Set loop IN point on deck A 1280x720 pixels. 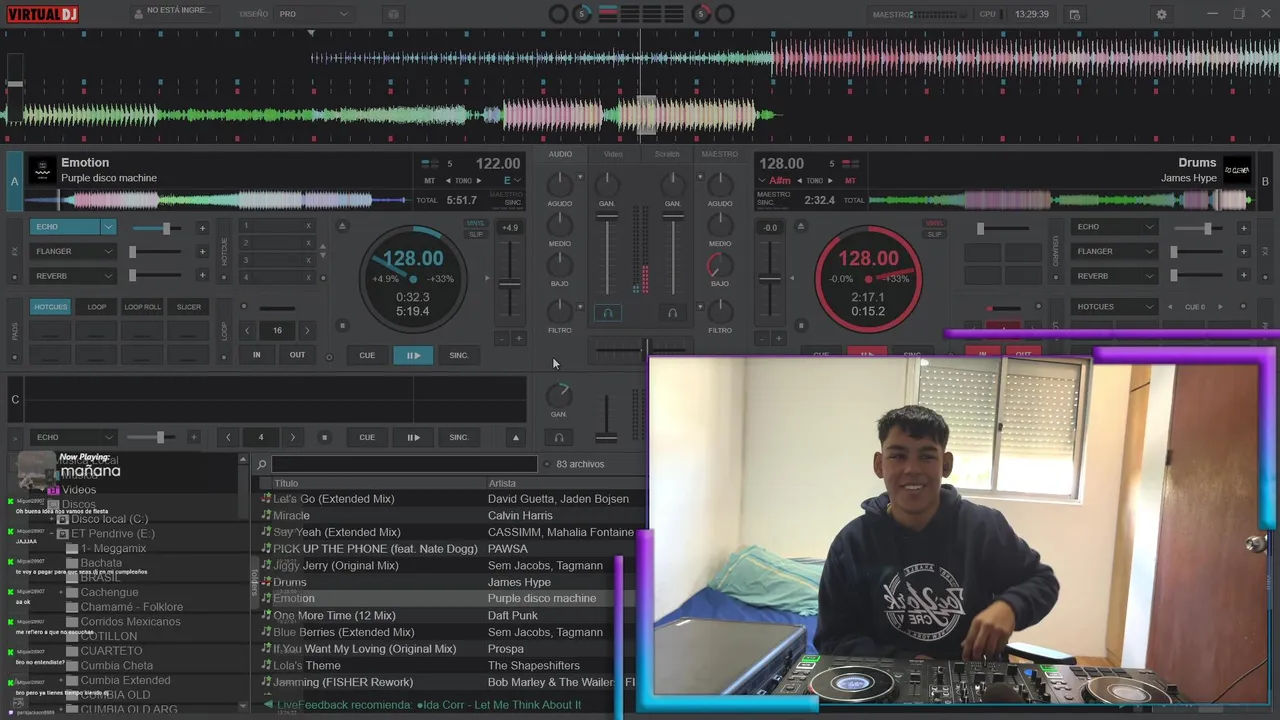coord(257,355)
